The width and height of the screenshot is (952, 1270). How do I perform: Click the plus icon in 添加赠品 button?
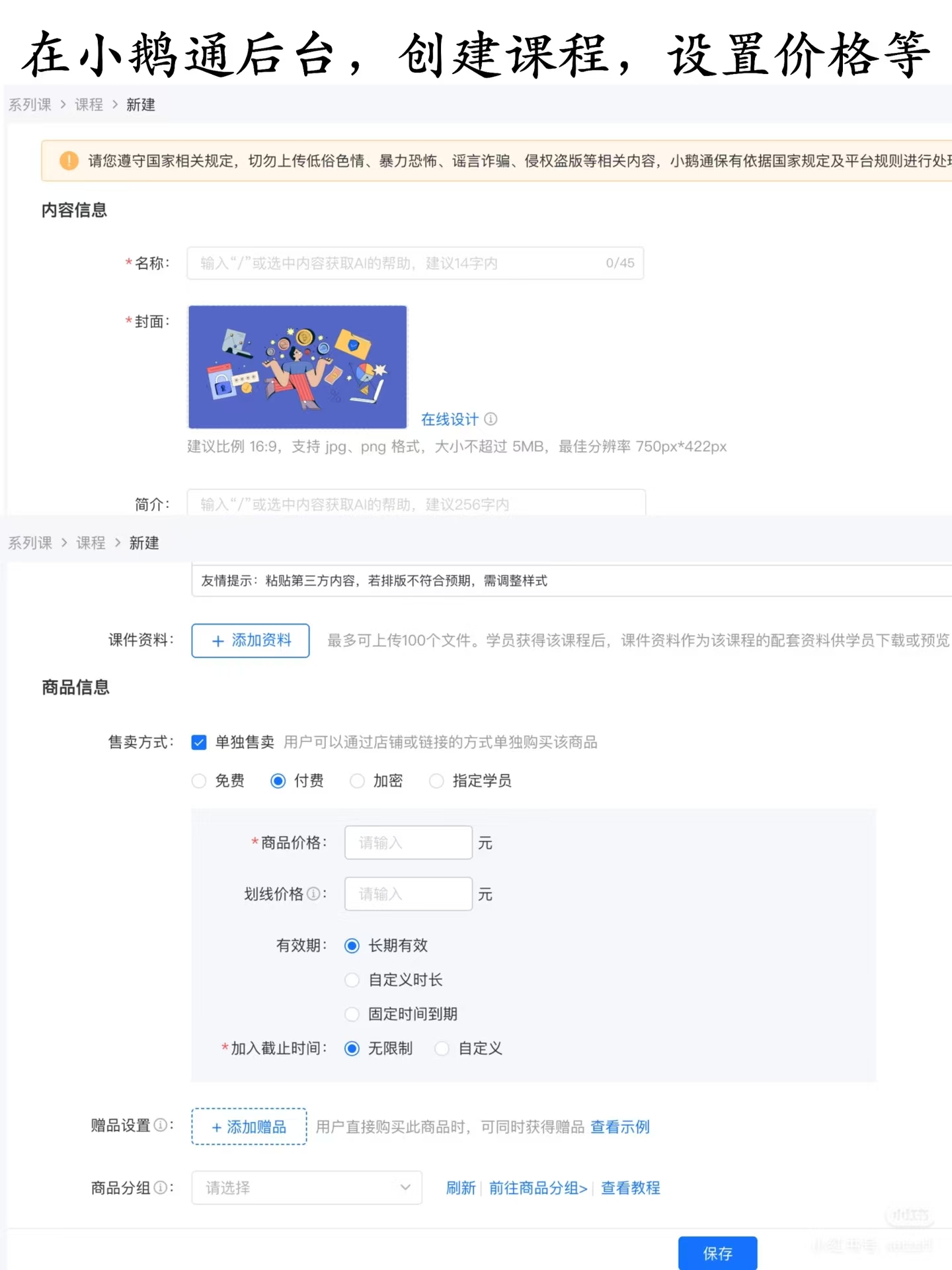[x=216, y=1127]
